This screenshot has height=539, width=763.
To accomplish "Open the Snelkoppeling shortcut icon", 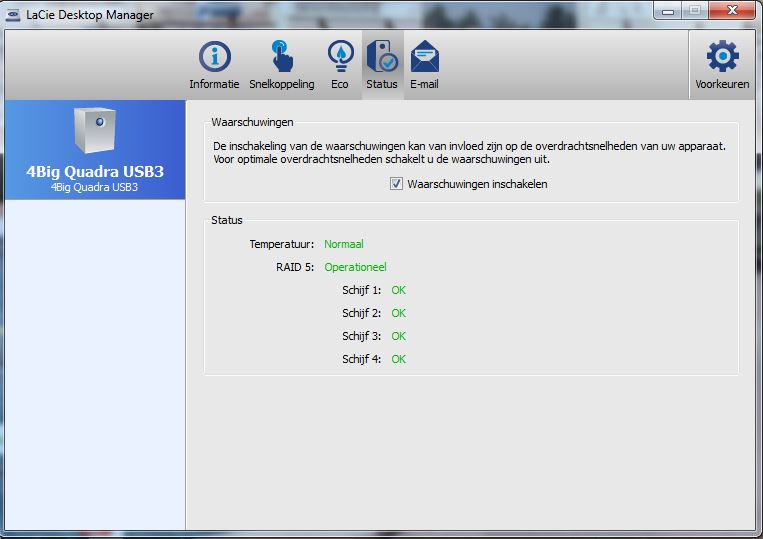I will pos(282,58).
